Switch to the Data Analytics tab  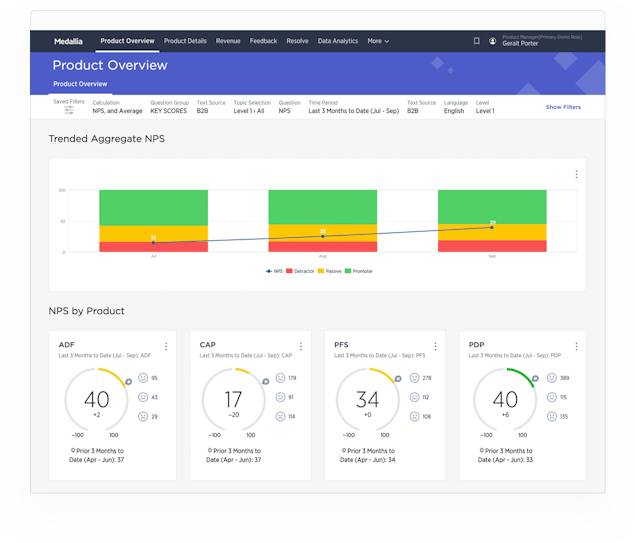[338, 41]
